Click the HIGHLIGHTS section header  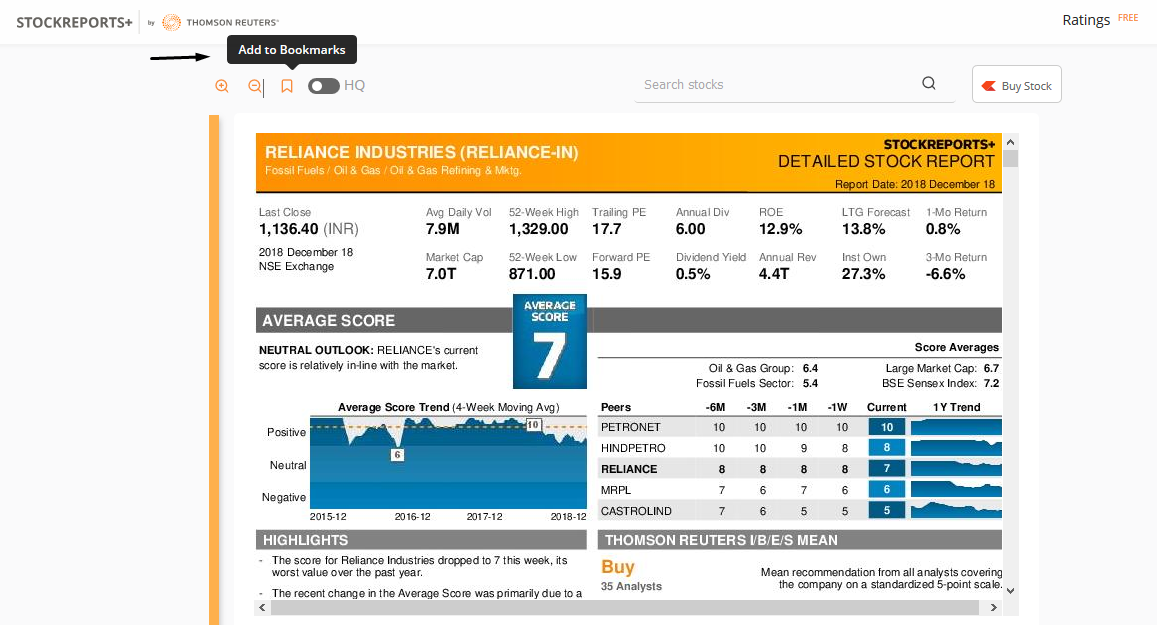[421, 540]
